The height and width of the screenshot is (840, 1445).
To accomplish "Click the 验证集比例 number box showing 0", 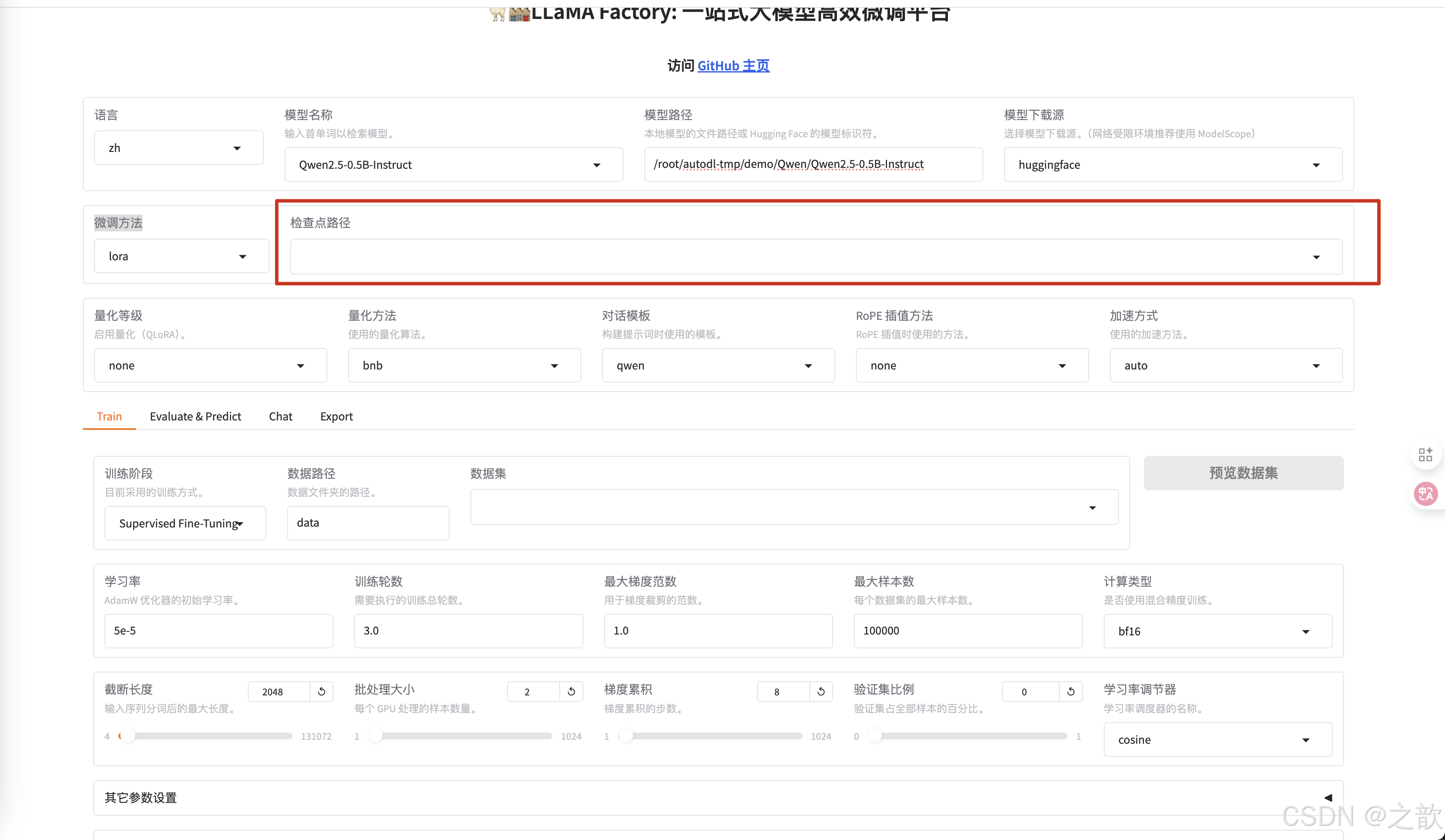I will (x=1030, y=692).
